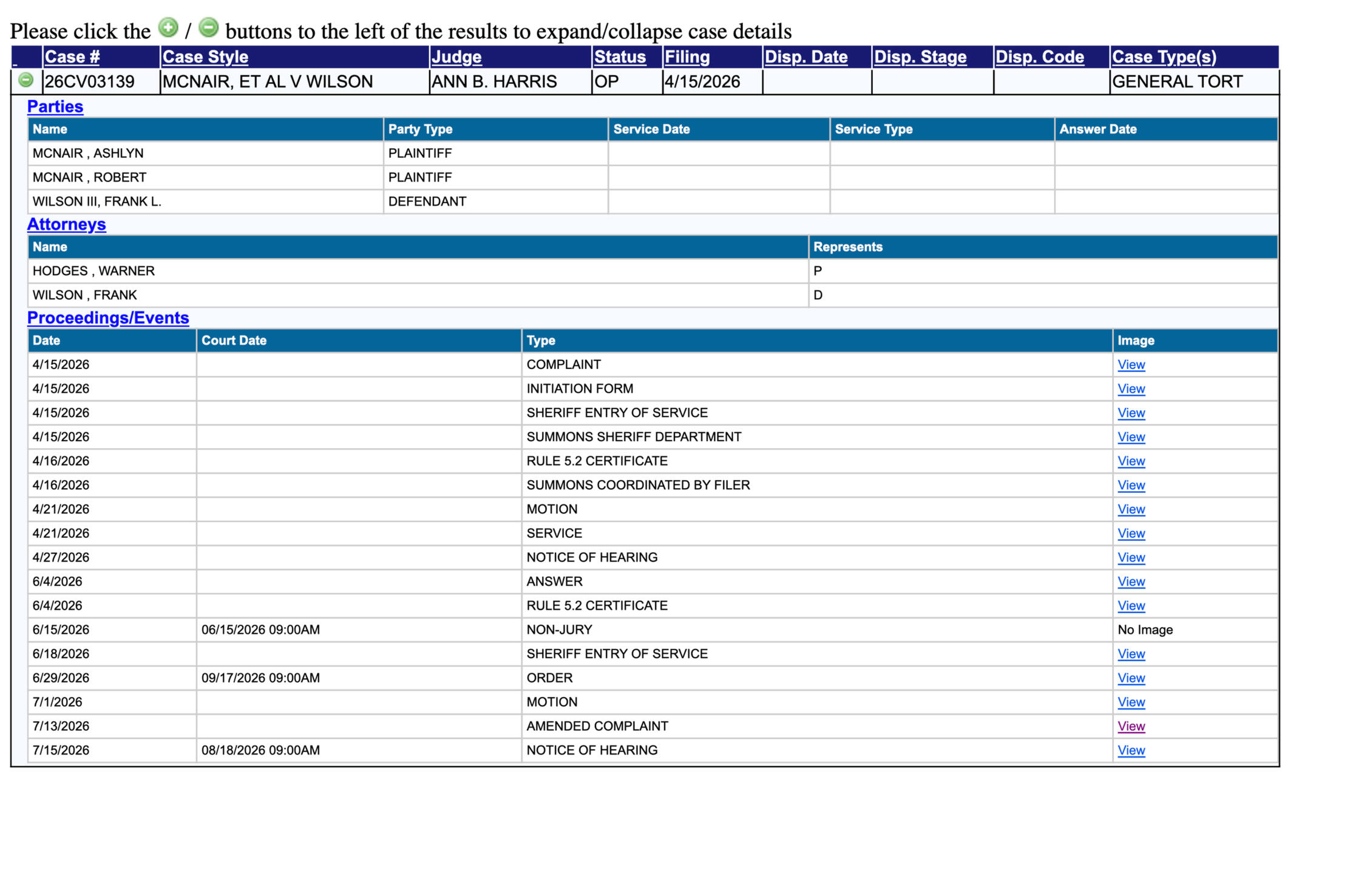This screenshot has height=896, width=1347.
Task: Sort by the Disp. Code header
Action: point(1040,57)
